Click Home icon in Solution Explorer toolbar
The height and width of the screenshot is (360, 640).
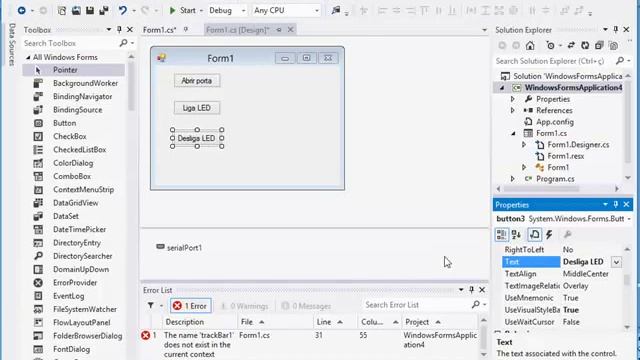[530, 46]
